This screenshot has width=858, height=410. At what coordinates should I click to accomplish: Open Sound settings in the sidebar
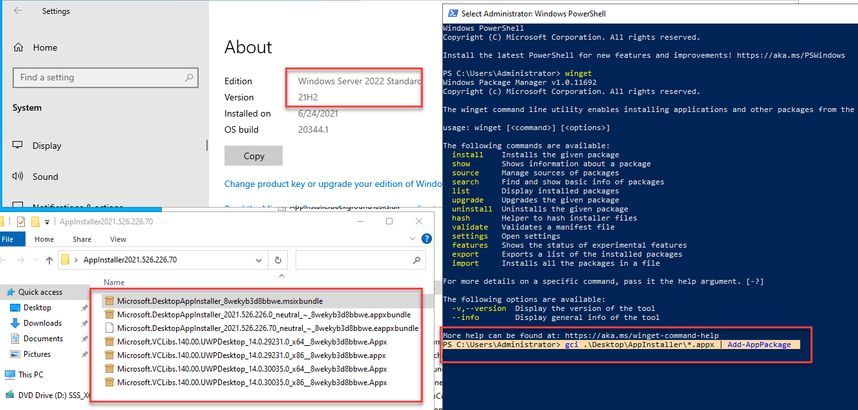[x=45, y=176]
